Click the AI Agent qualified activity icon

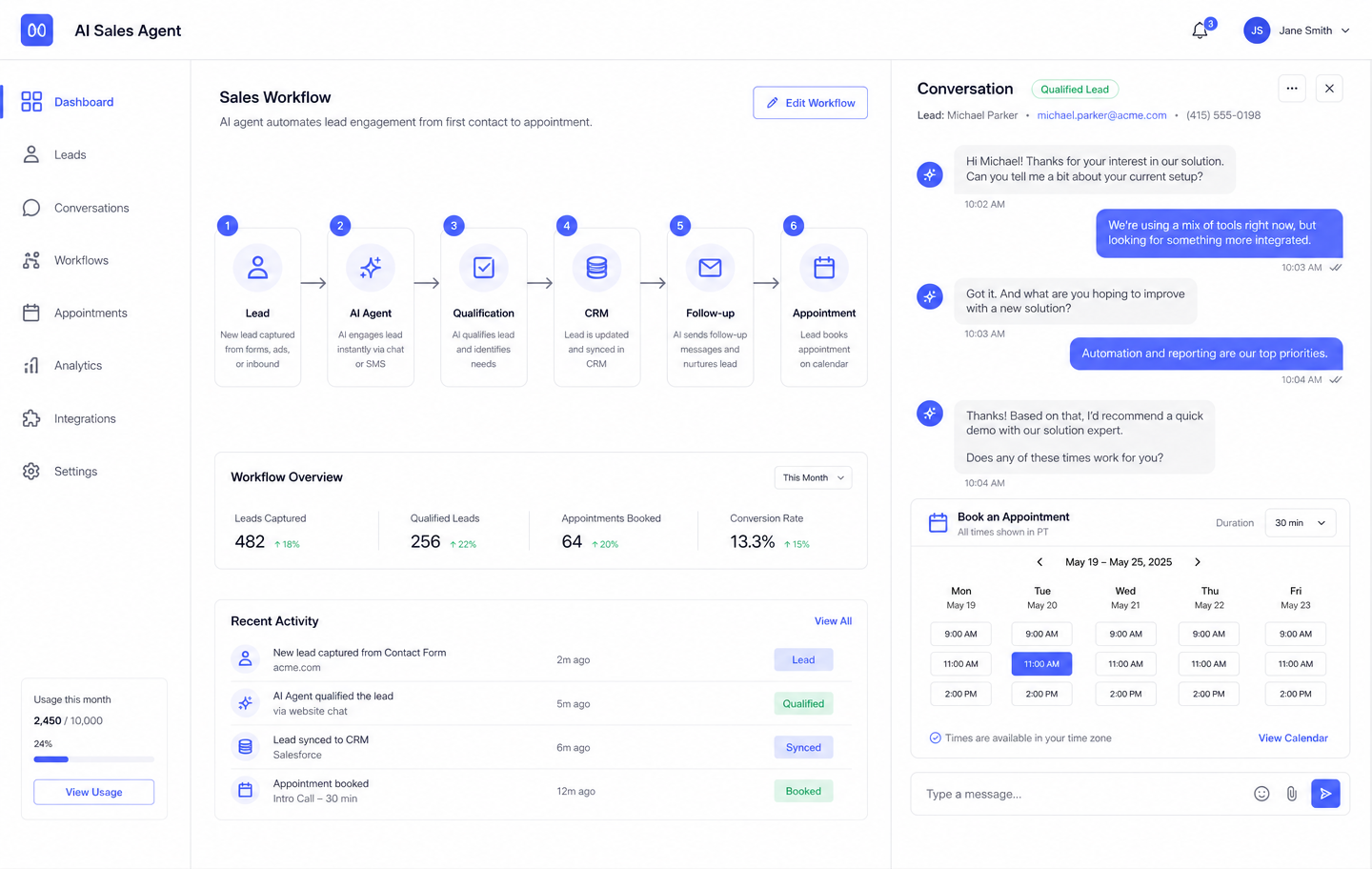click(245, 703)
